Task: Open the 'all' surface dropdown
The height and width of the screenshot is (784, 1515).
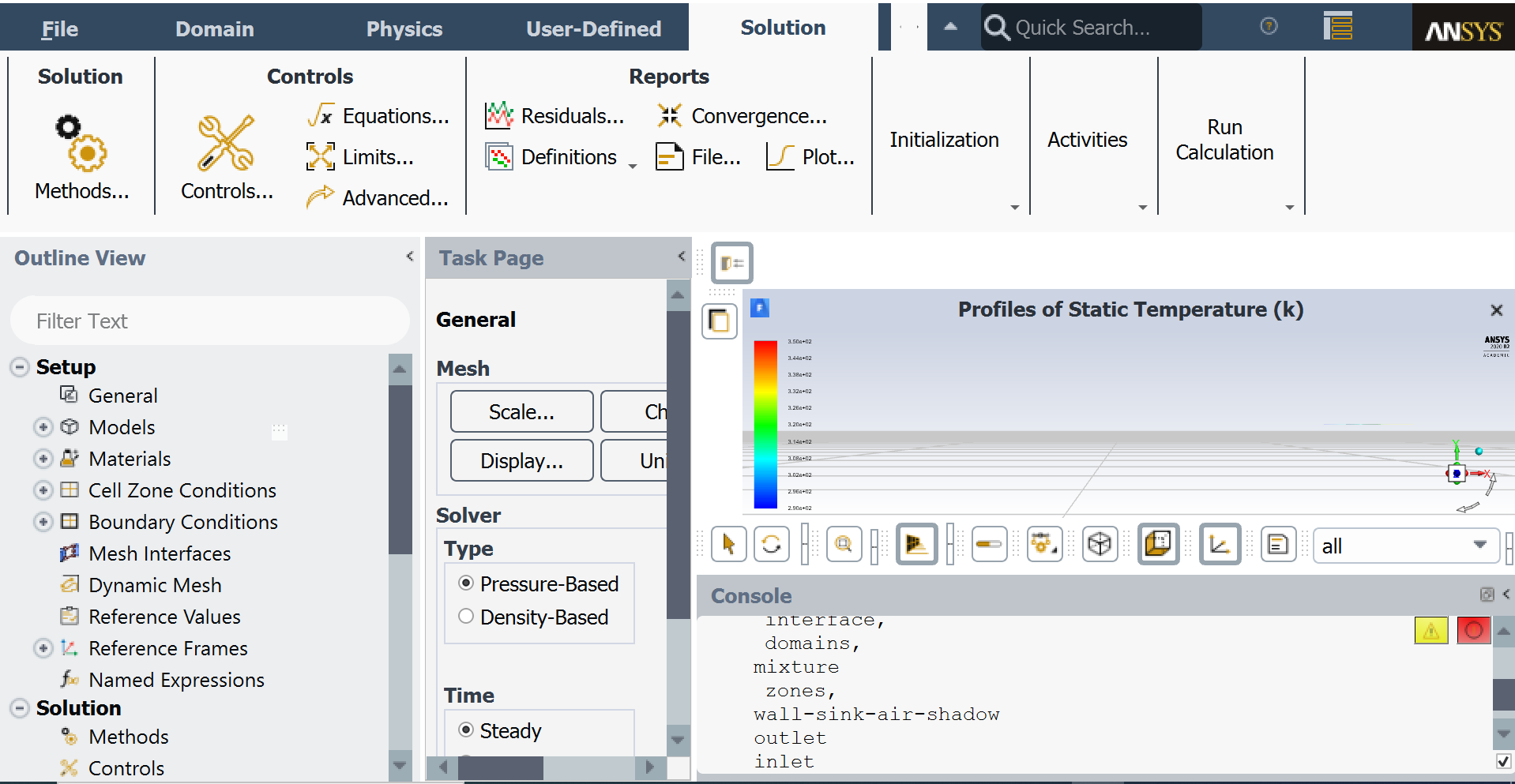Action: point(1406,546)
